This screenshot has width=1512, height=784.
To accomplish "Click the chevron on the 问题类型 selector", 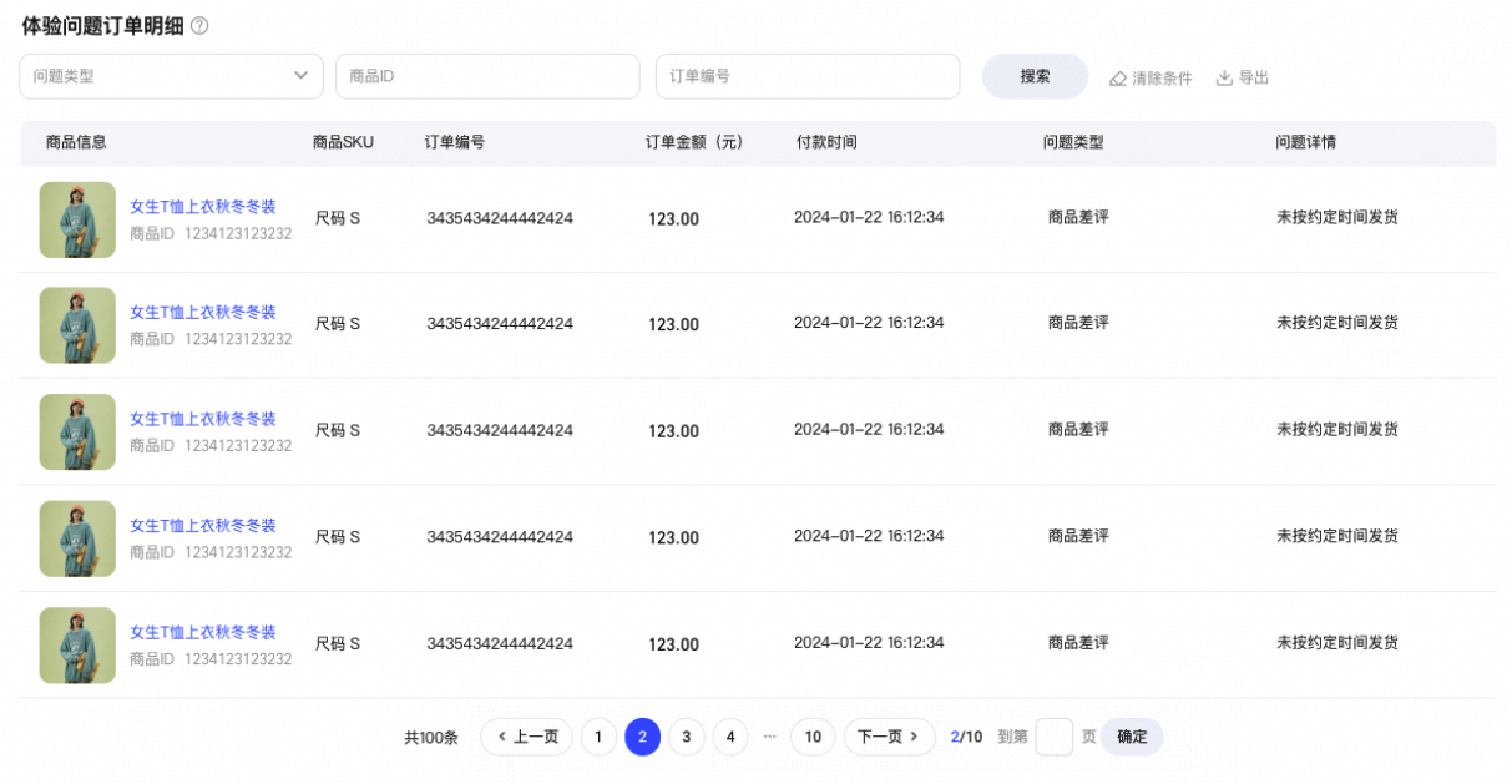I will coord(302,75).
